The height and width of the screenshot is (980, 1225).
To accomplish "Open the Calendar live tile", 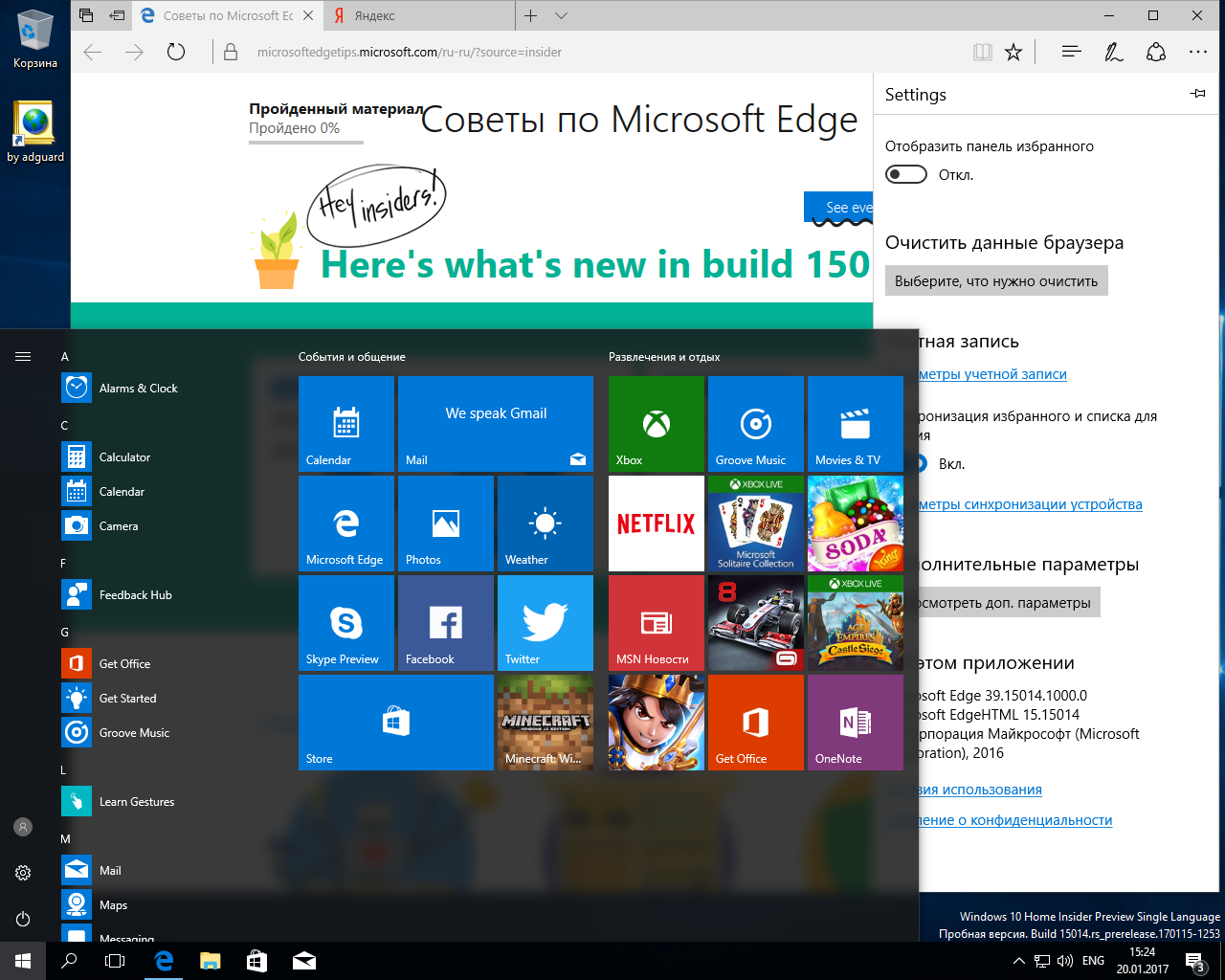I will pyautogui.click(x=346, y=424).
